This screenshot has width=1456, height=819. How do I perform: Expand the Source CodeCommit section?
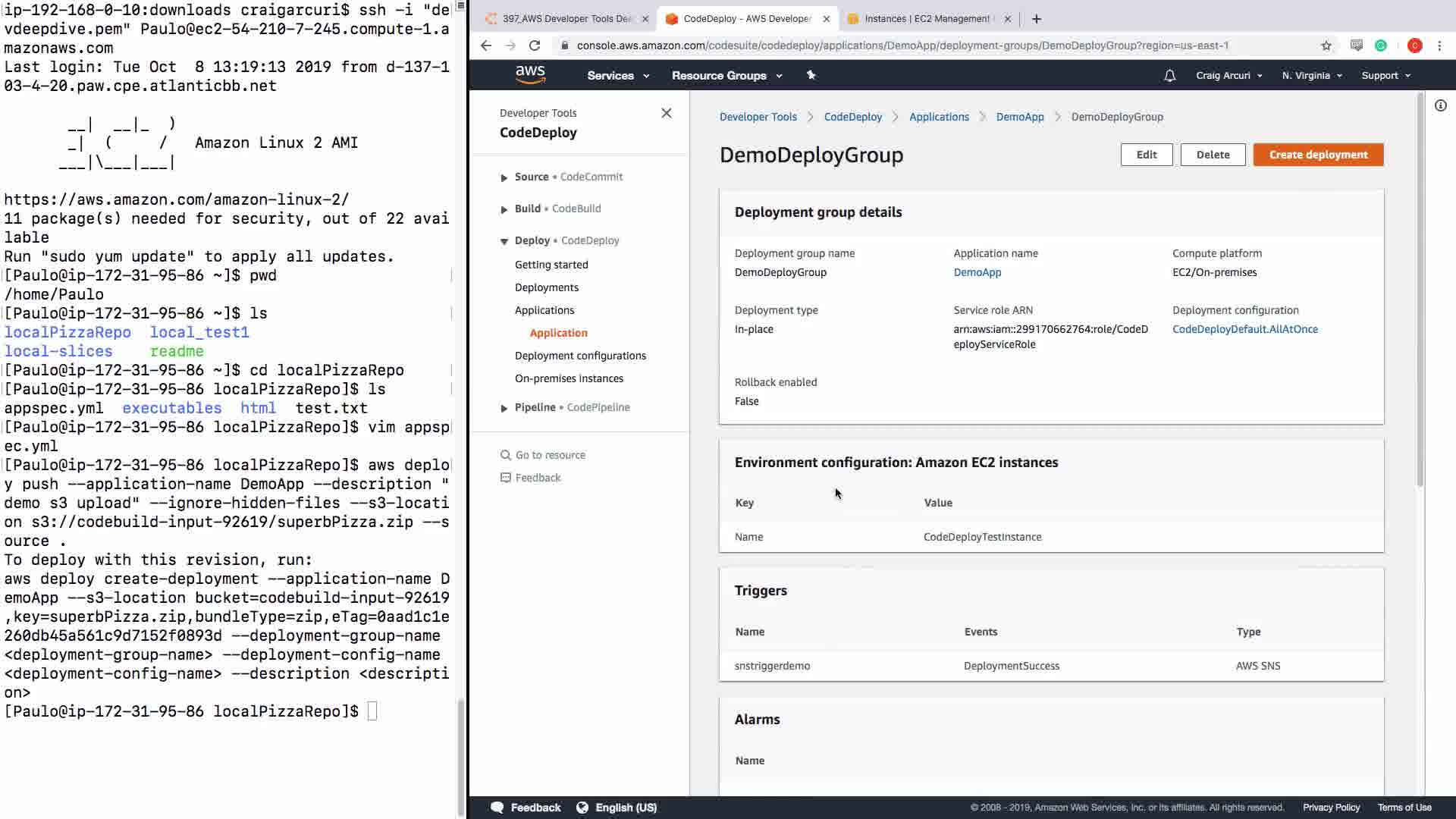(504, 177)
